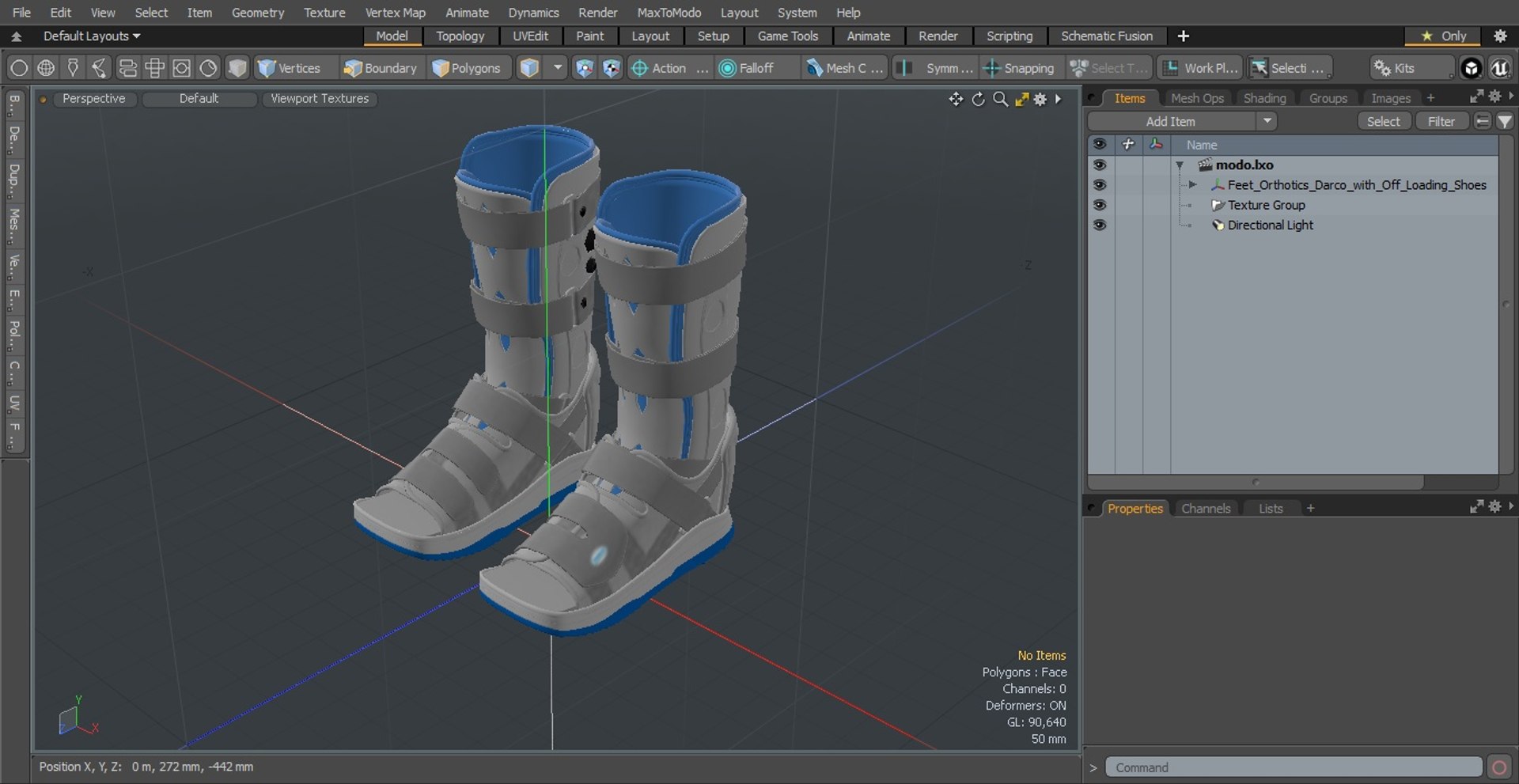
Task: Open the dropdown arrow next to item mode cube
Action: point(558,68)
